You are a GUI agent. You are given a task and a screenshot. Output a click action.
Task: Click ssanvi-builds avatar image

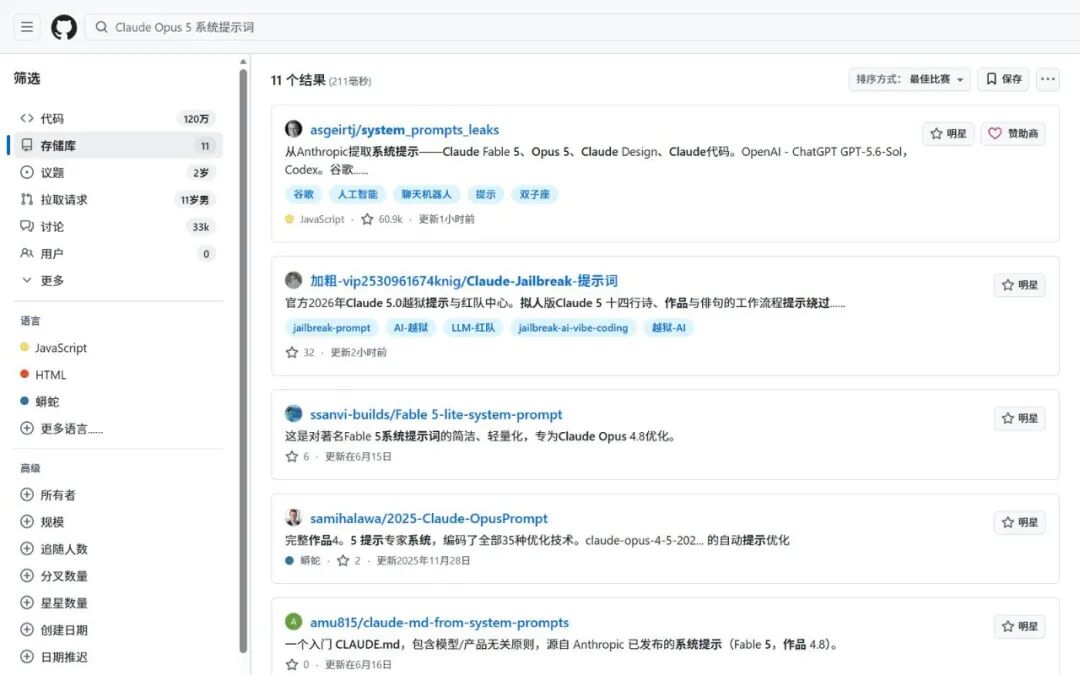pos(293,413)
